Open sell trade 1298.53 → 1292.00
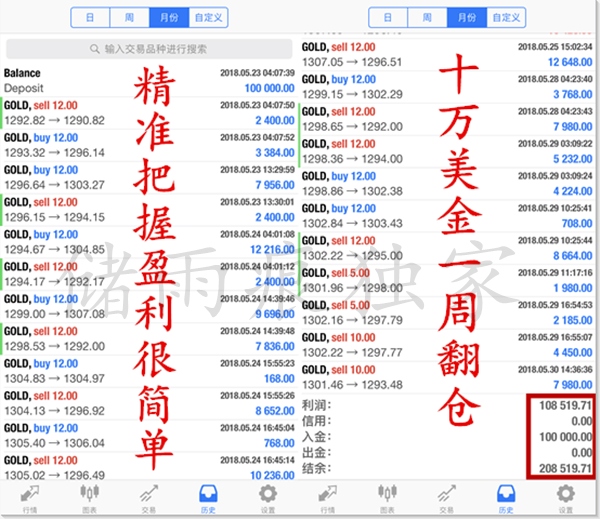 pos(149,339)
